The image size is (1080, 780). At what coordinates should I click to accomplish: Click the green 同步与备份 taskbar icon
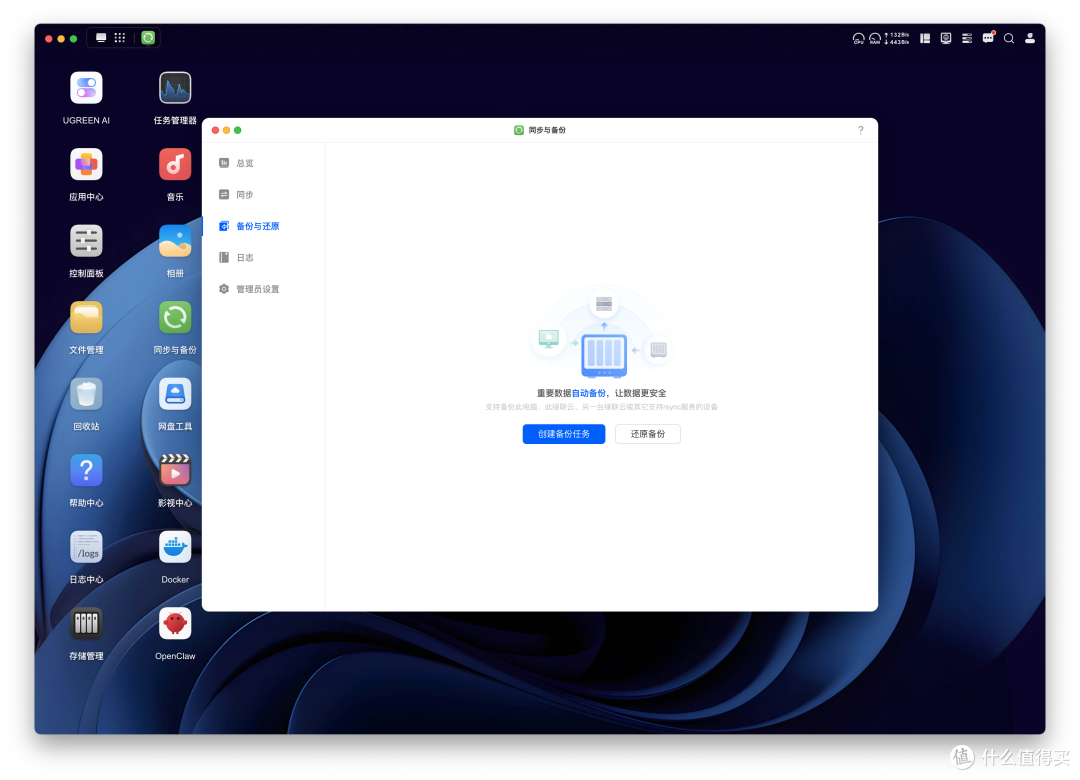coord(148,38)
